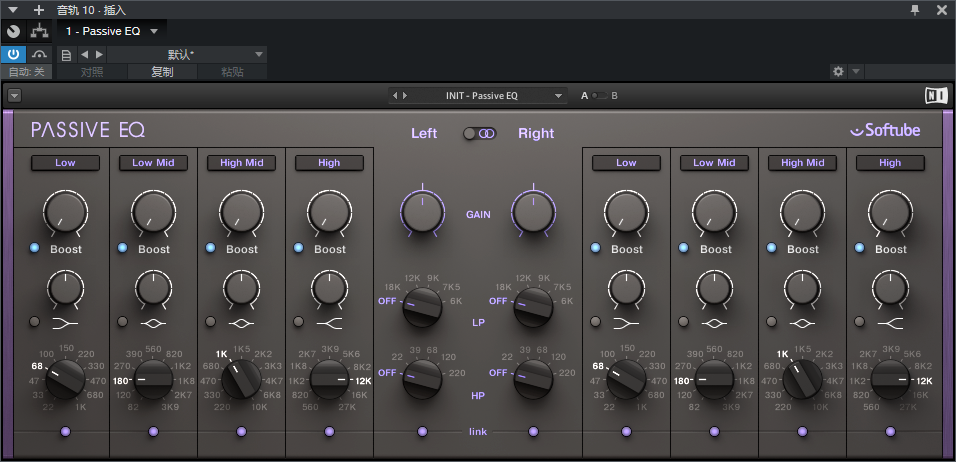Toggle the Left/Right stereo link switch
This screenshot has width=956, height=462.
click(479, 133)
